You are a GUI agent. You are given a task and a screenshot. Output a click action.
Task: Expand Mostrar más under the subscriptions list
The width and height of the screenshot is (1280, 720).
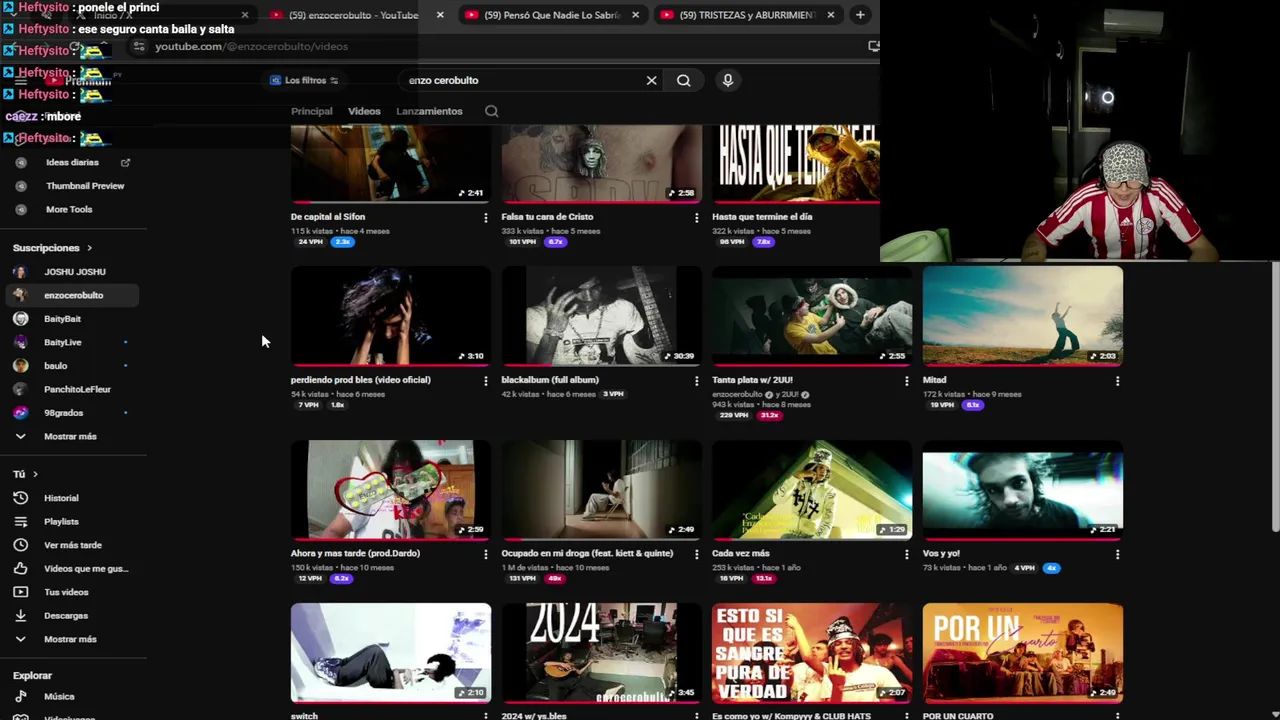click(70, 436)
